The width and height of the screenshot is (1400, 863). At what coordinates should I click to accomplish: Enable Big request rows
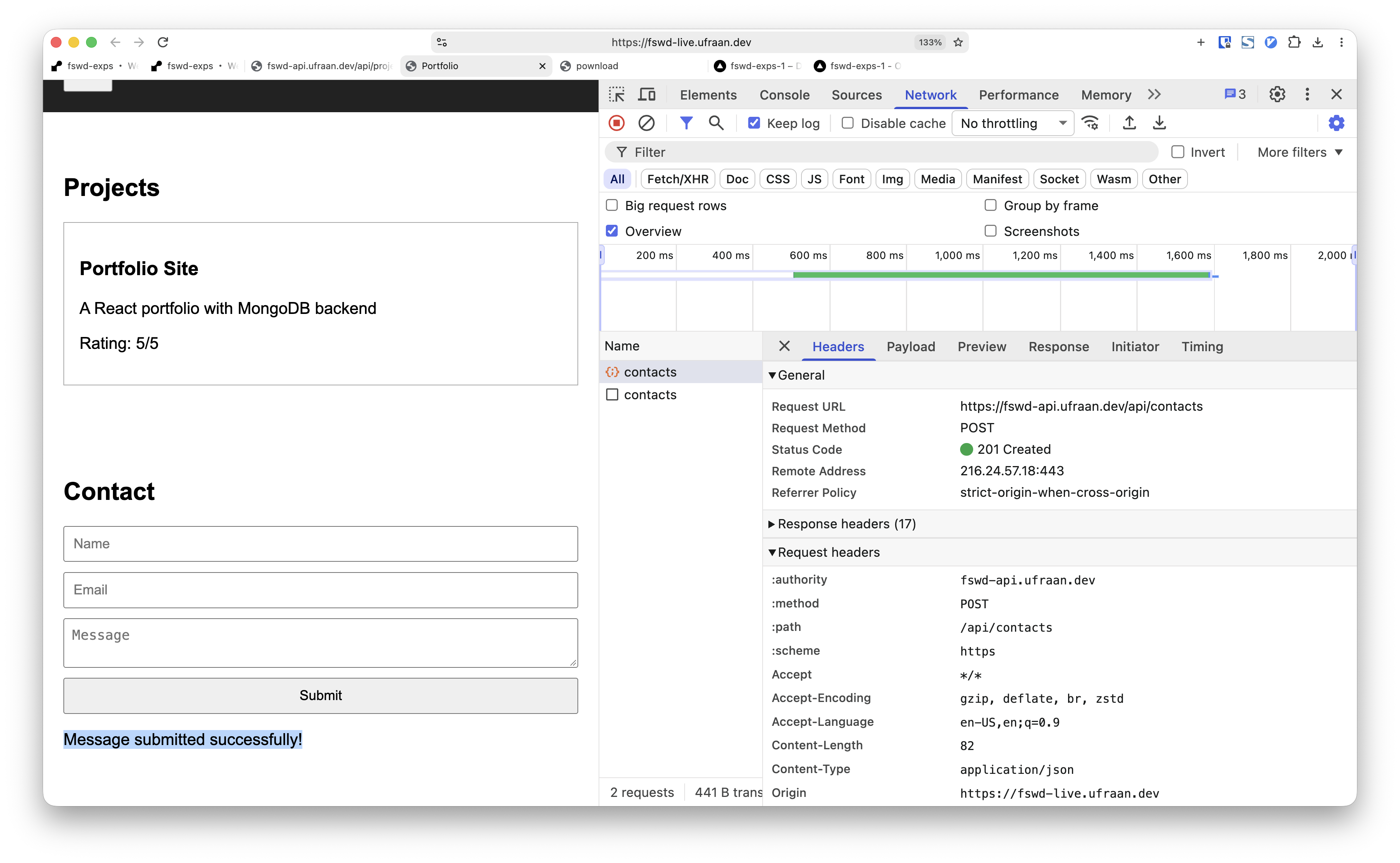612,206
